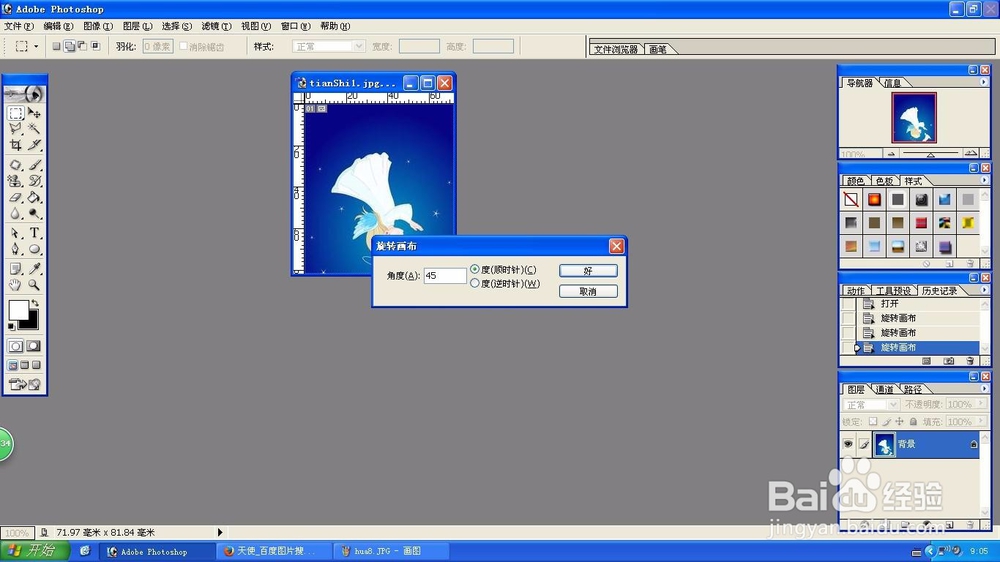The width and height of the screenshot is (1000, 562).
Task: Select the Rectangular Marquee tool in toolbox
Action: (16, 113)
